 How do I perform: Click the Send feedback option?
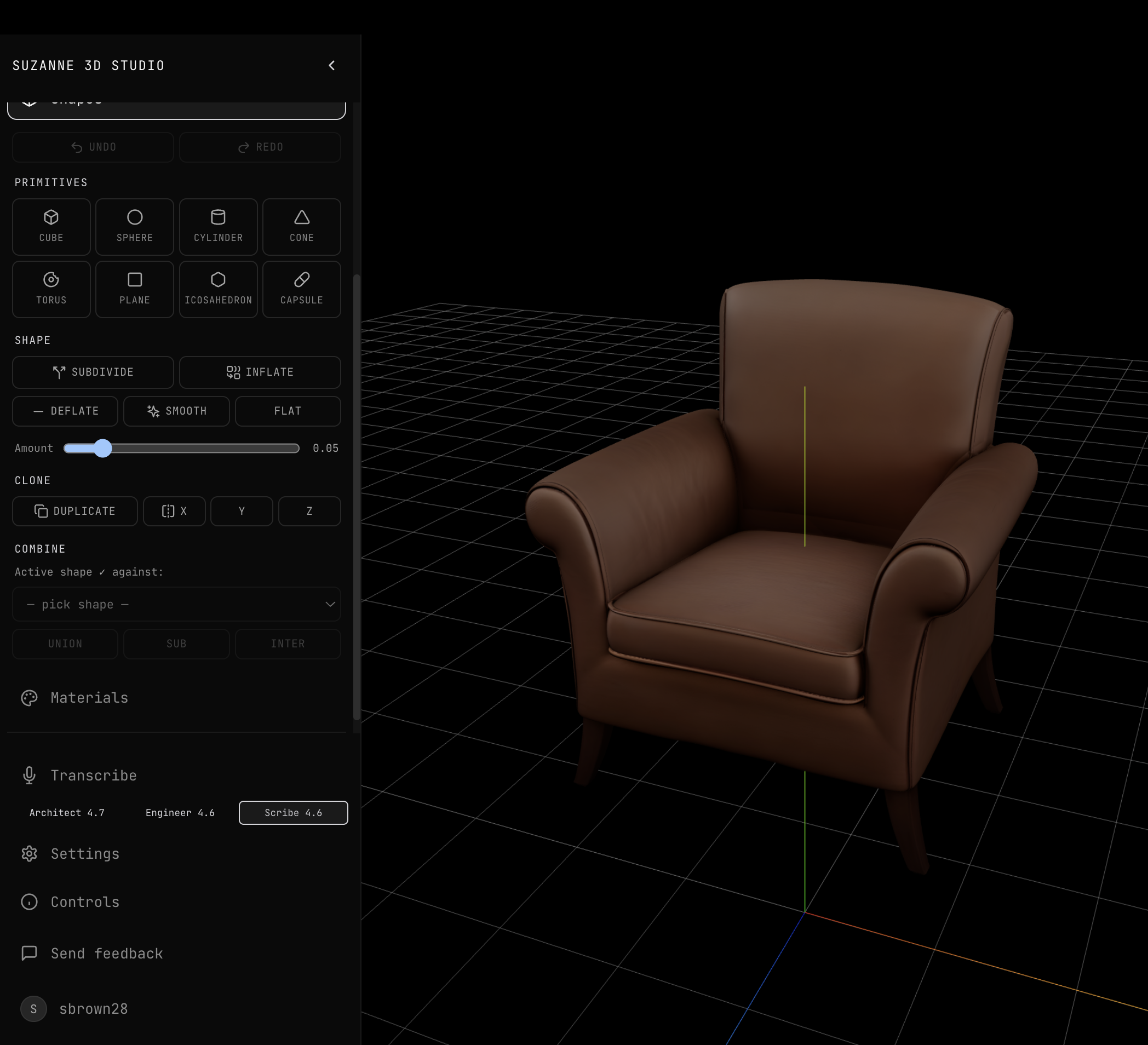click(106, 953)
